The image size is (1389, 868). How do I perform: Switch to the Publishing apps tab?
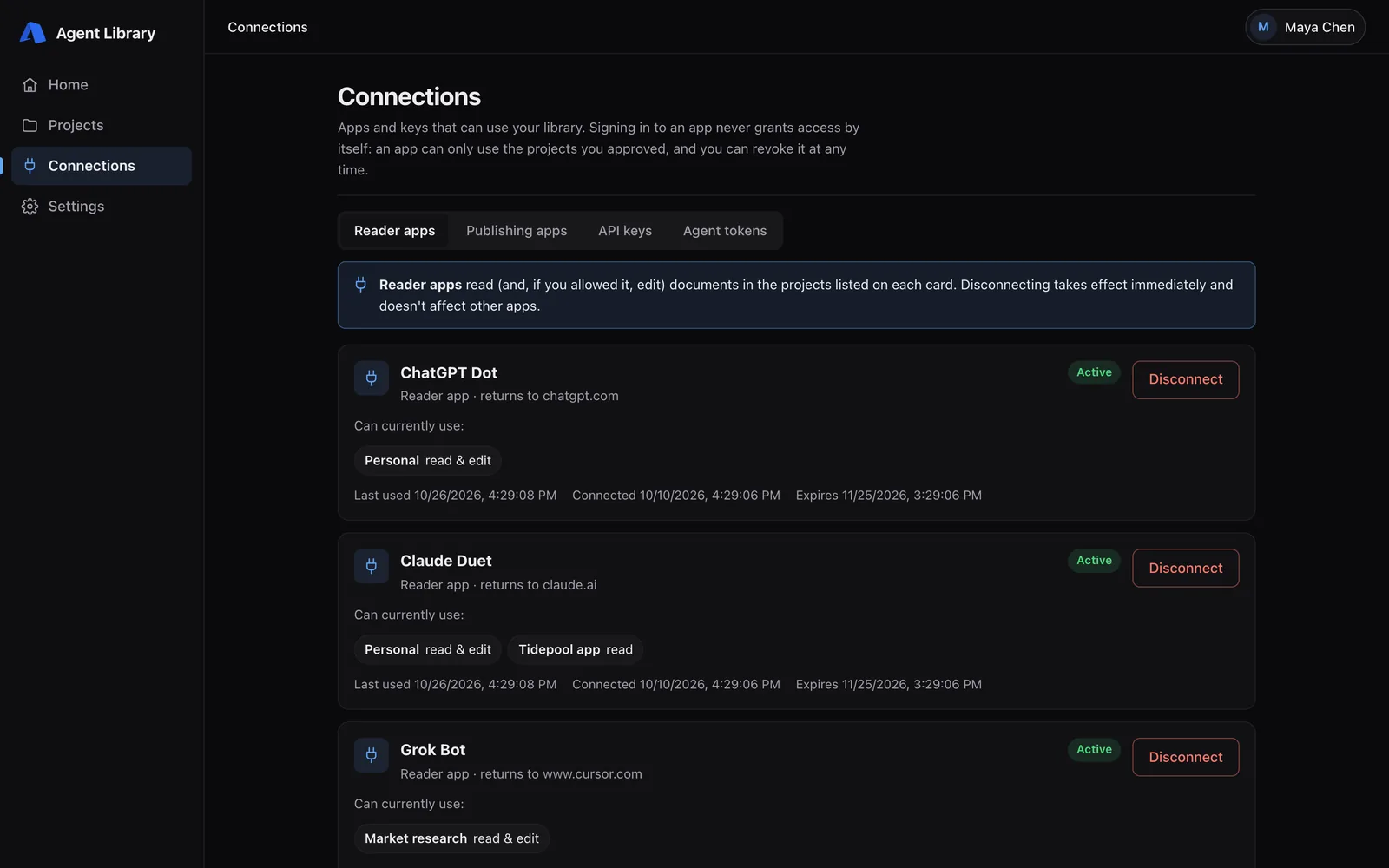[x=517, y=231]
